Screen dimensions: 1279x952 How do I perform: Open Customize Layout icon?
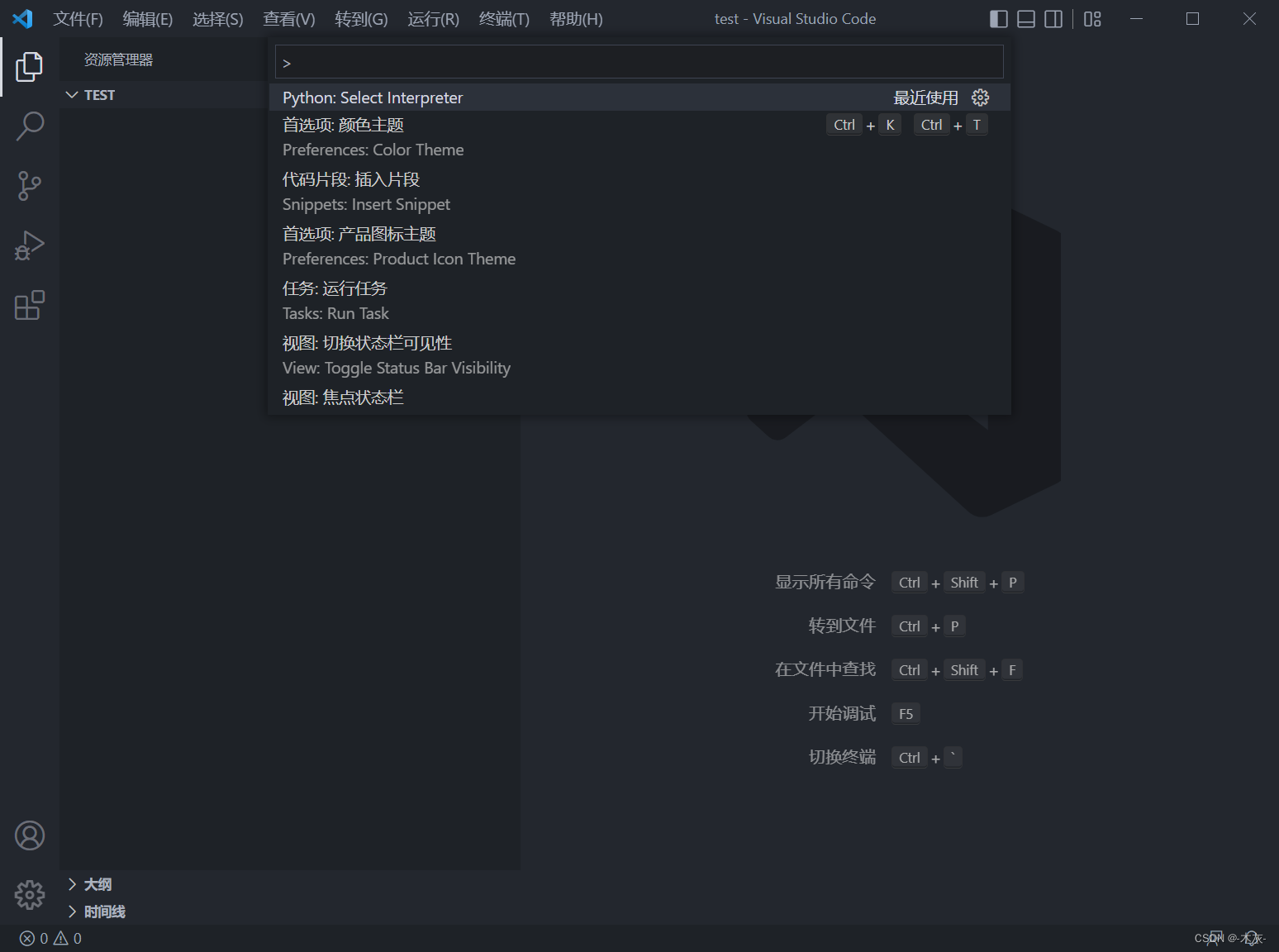tap(1092, 19)
